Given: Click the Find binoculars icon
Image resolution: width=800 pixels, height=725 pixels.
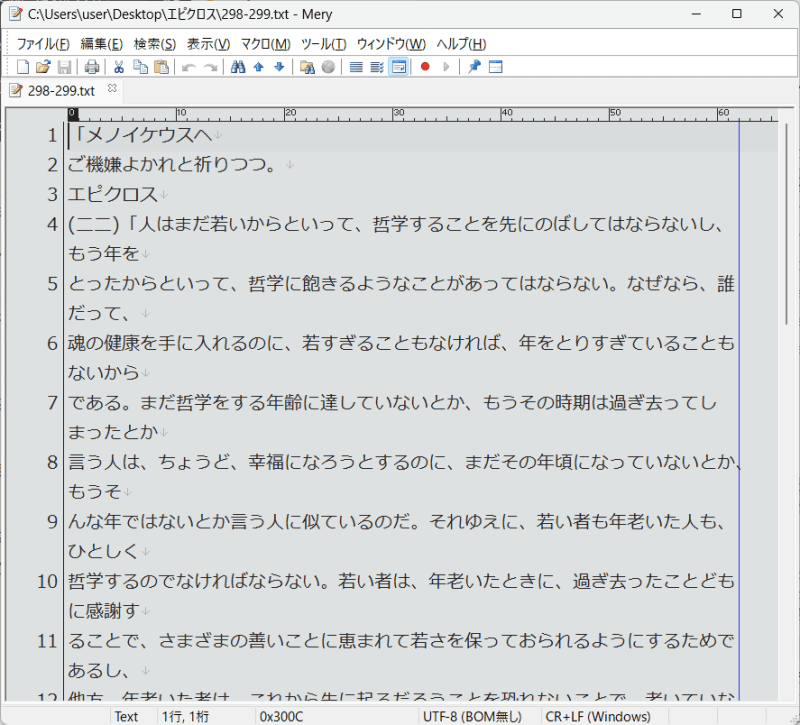Looking at the screenshot, I should coord(238,67).
